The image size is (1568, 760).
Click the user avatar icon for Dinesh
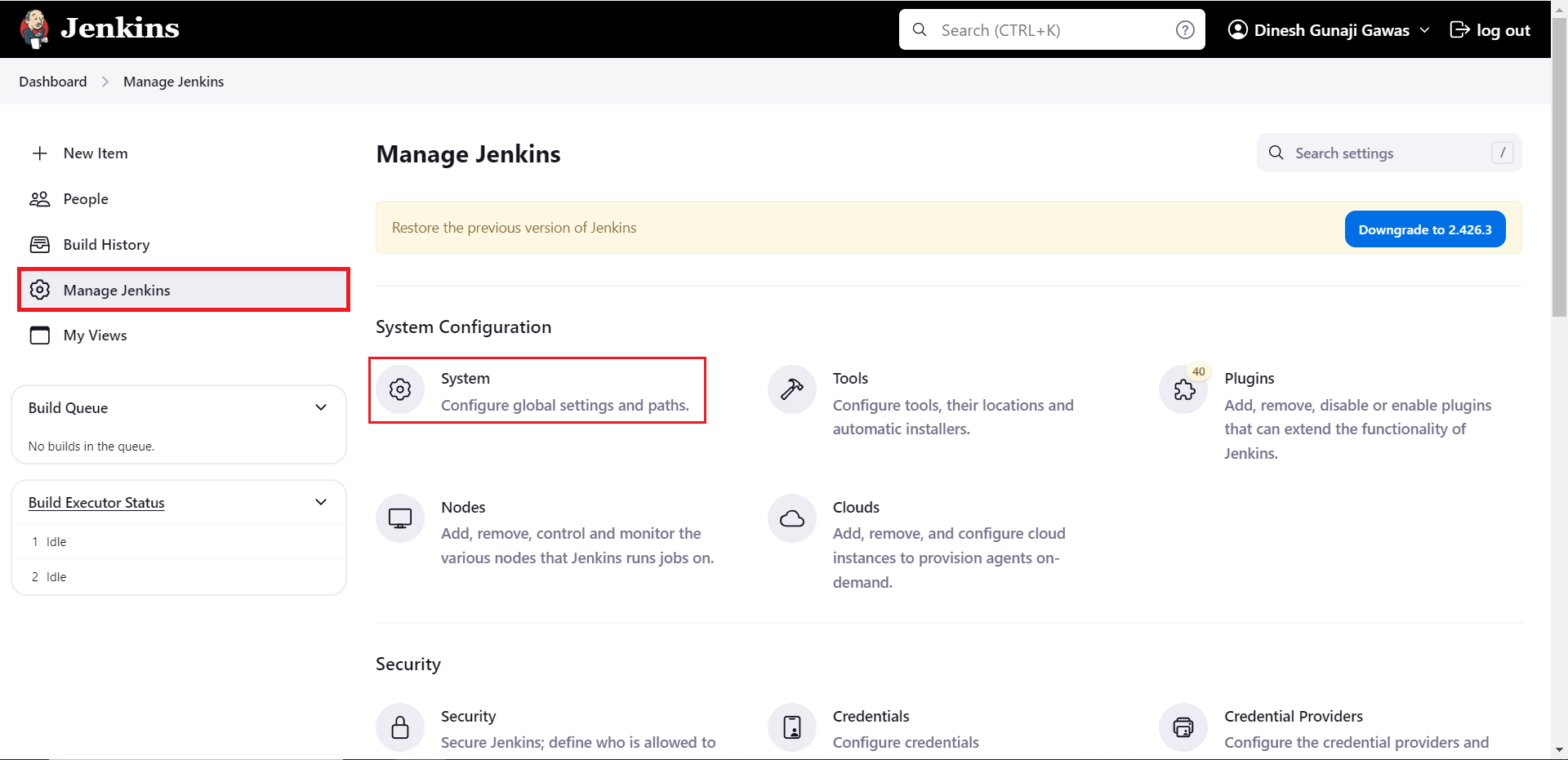(x=1238, y=29)
